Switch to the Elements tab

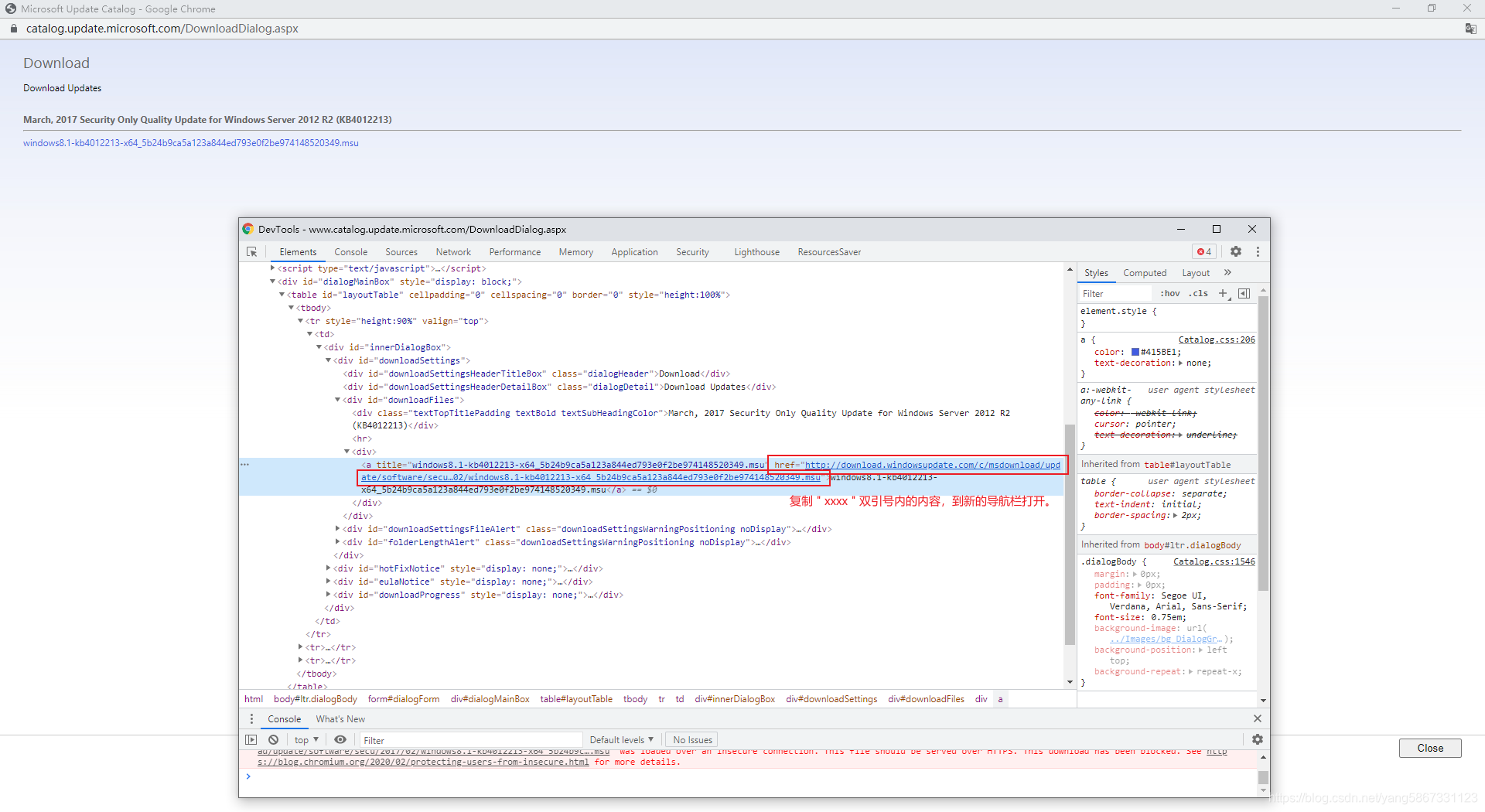pyautogui.click(x=298, y=252)
